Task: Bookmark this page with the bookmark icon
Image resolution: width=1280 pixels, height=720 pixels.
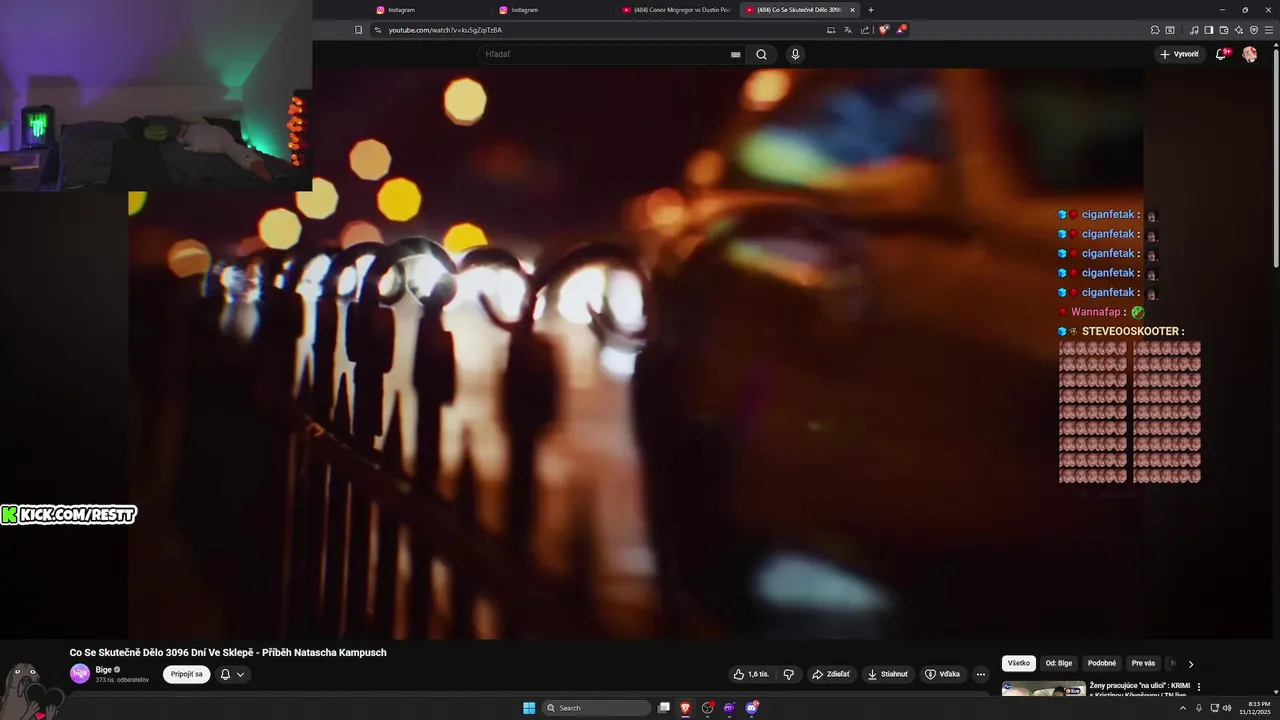Action: pyautogui.click(x=358, y=30)
